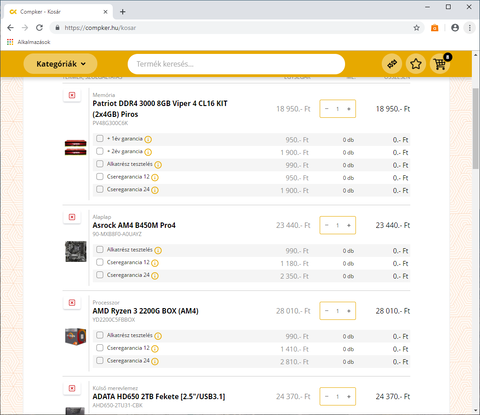
Task: Open the Chrome three-dot menu
Action: click(470, 28)
